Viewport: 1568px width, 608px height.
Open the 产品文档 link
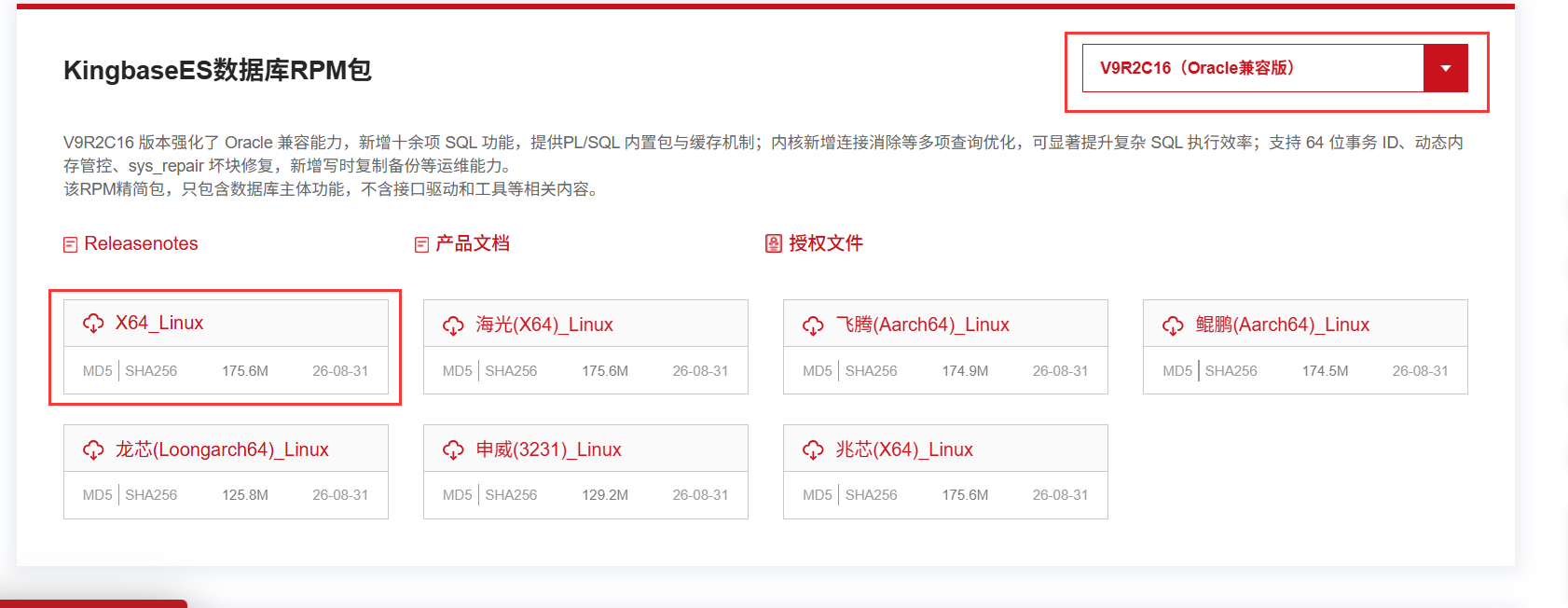(x=473, y=243)
